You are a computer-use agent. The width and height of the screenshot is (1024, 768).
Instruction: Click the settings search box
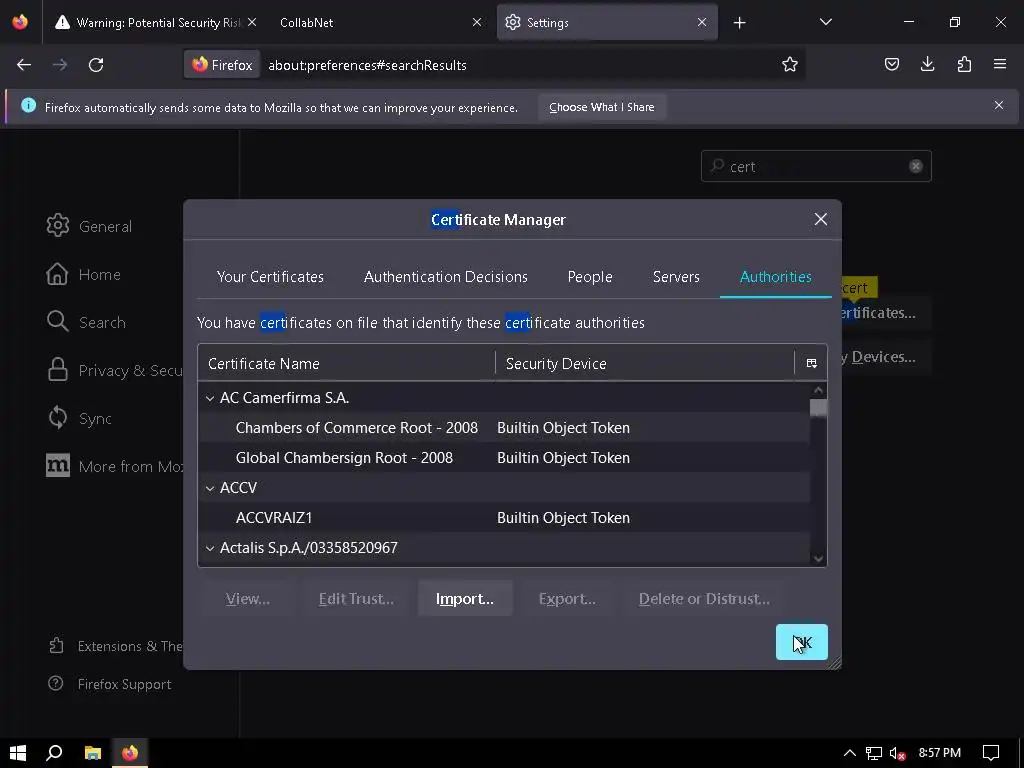click(816, 167)
